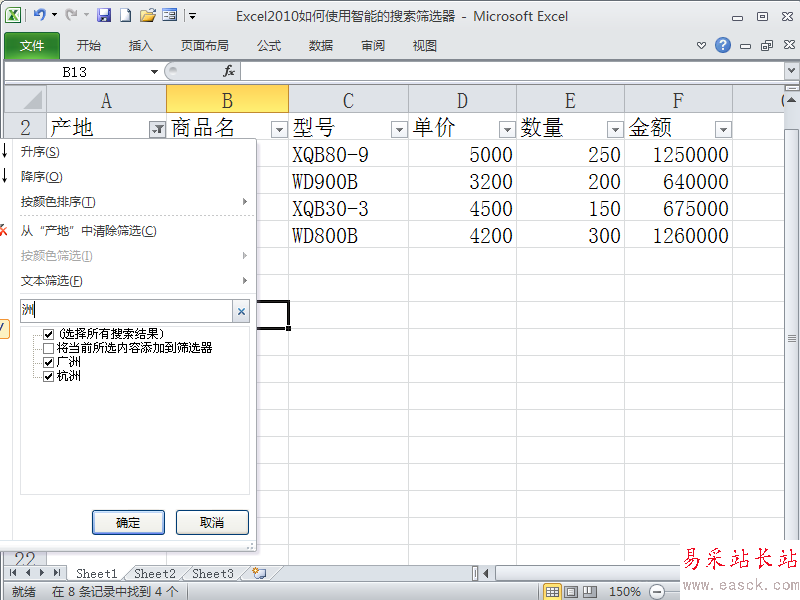Switch to the 视图 ribbon tab

click(x=425, y=46)
